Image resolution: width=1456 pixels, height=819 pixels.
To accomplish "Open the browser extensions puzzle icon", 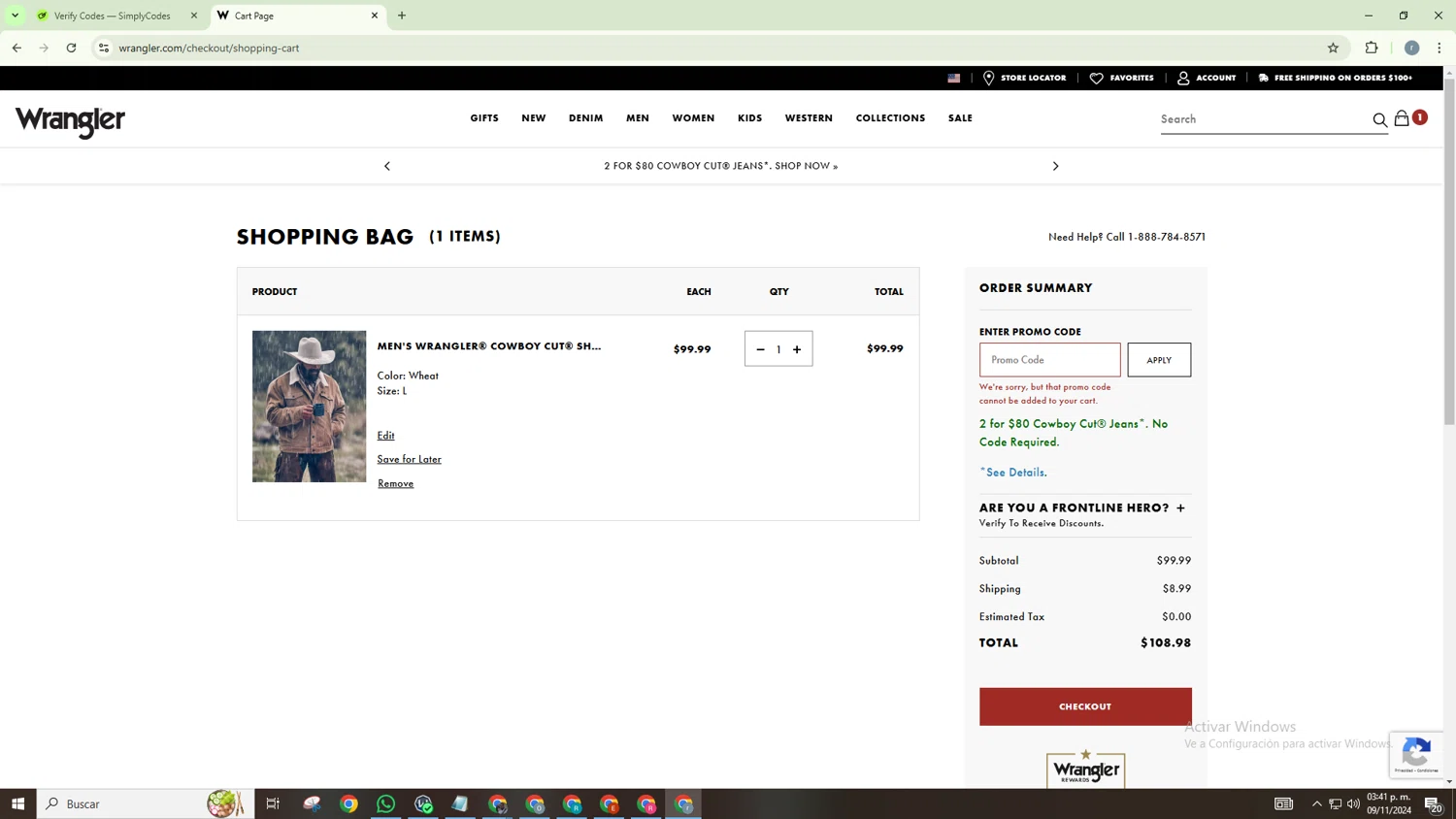I will [1372, 48].
